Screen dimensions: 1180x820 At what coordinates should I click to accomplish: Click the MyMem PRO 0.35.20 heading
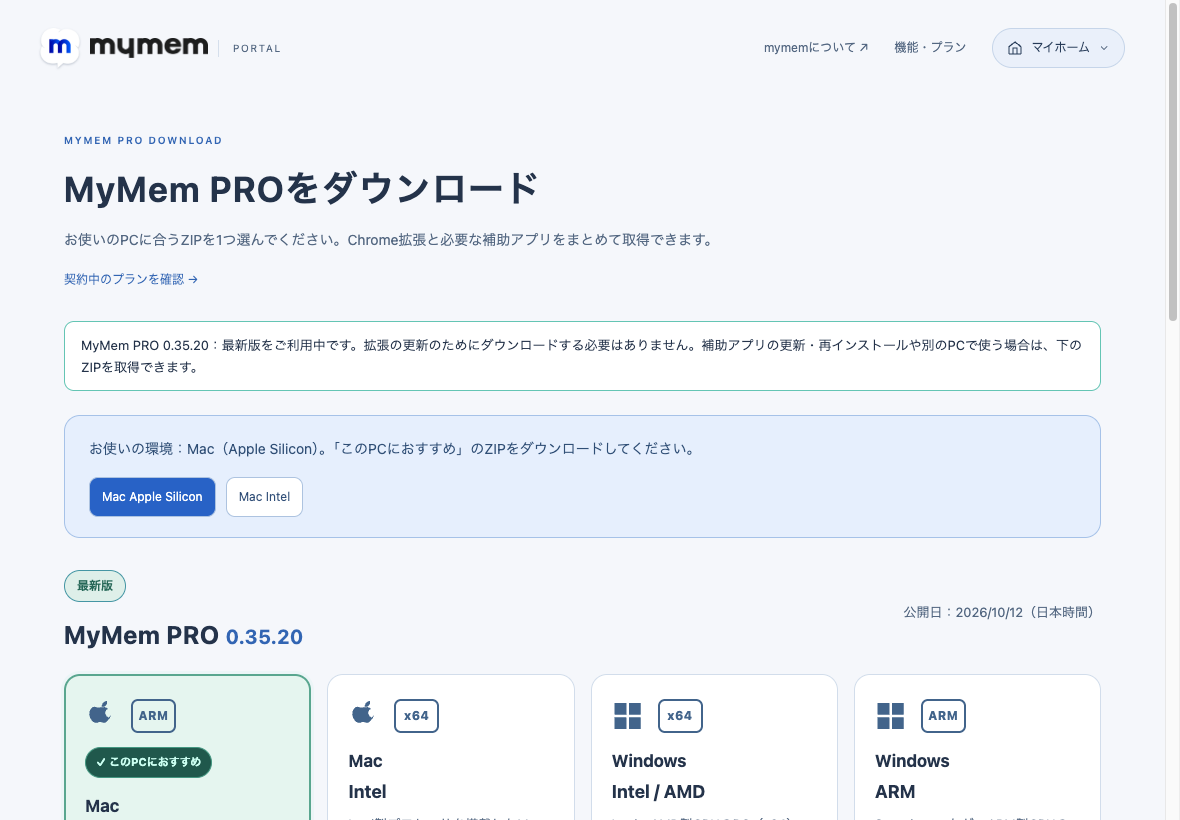pyautogui.click(x=184, y=636)
